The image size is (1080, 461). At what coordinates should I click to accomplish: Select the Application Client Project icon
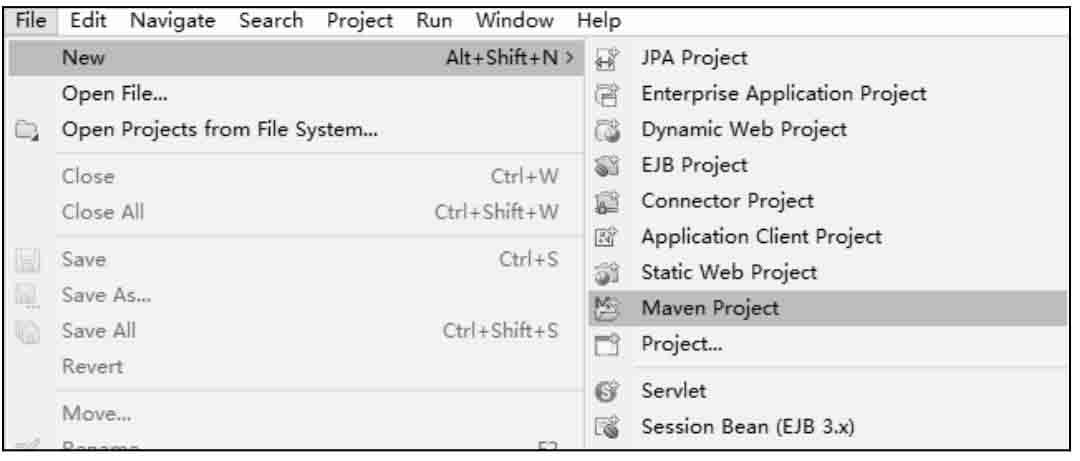click(x=608, y=237)
